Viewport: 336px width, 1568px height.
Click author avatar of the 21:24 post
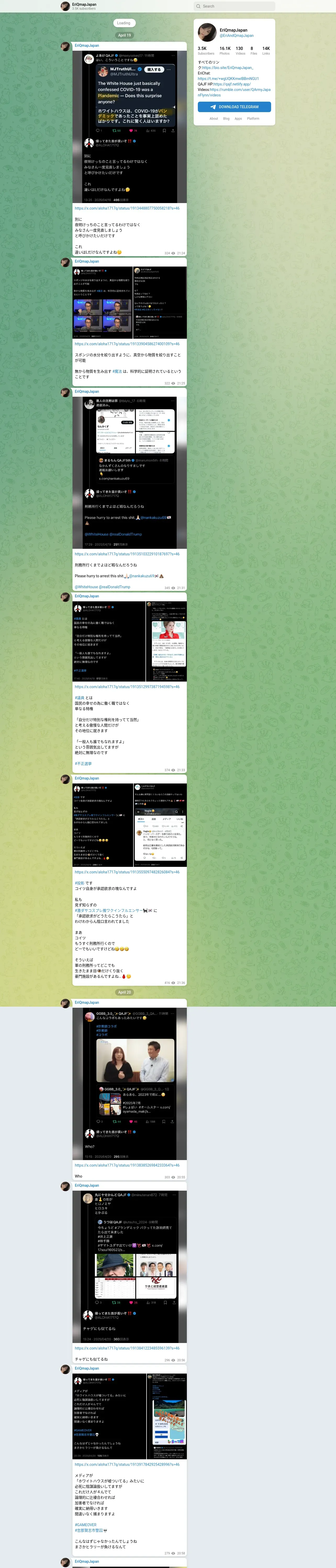coord(65,46)
